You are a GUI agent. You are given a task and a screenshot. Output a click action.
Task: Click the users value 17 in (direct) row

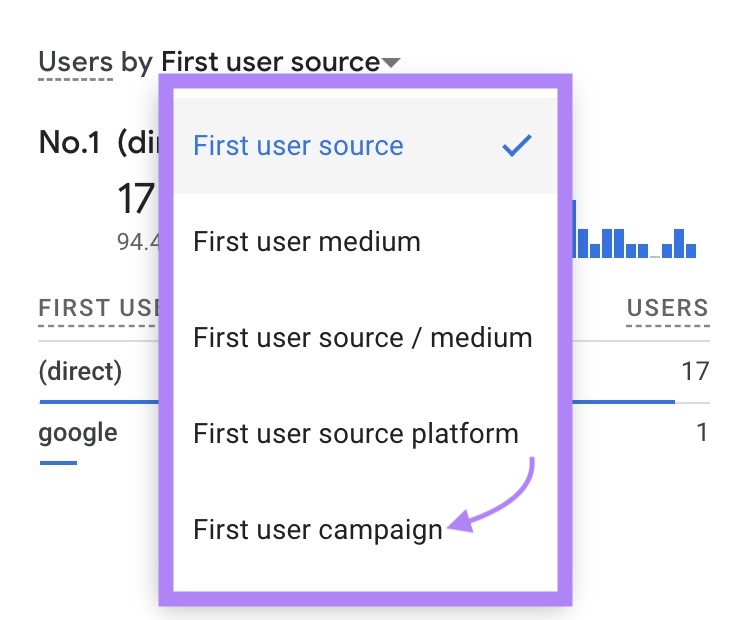pos(694,372)
